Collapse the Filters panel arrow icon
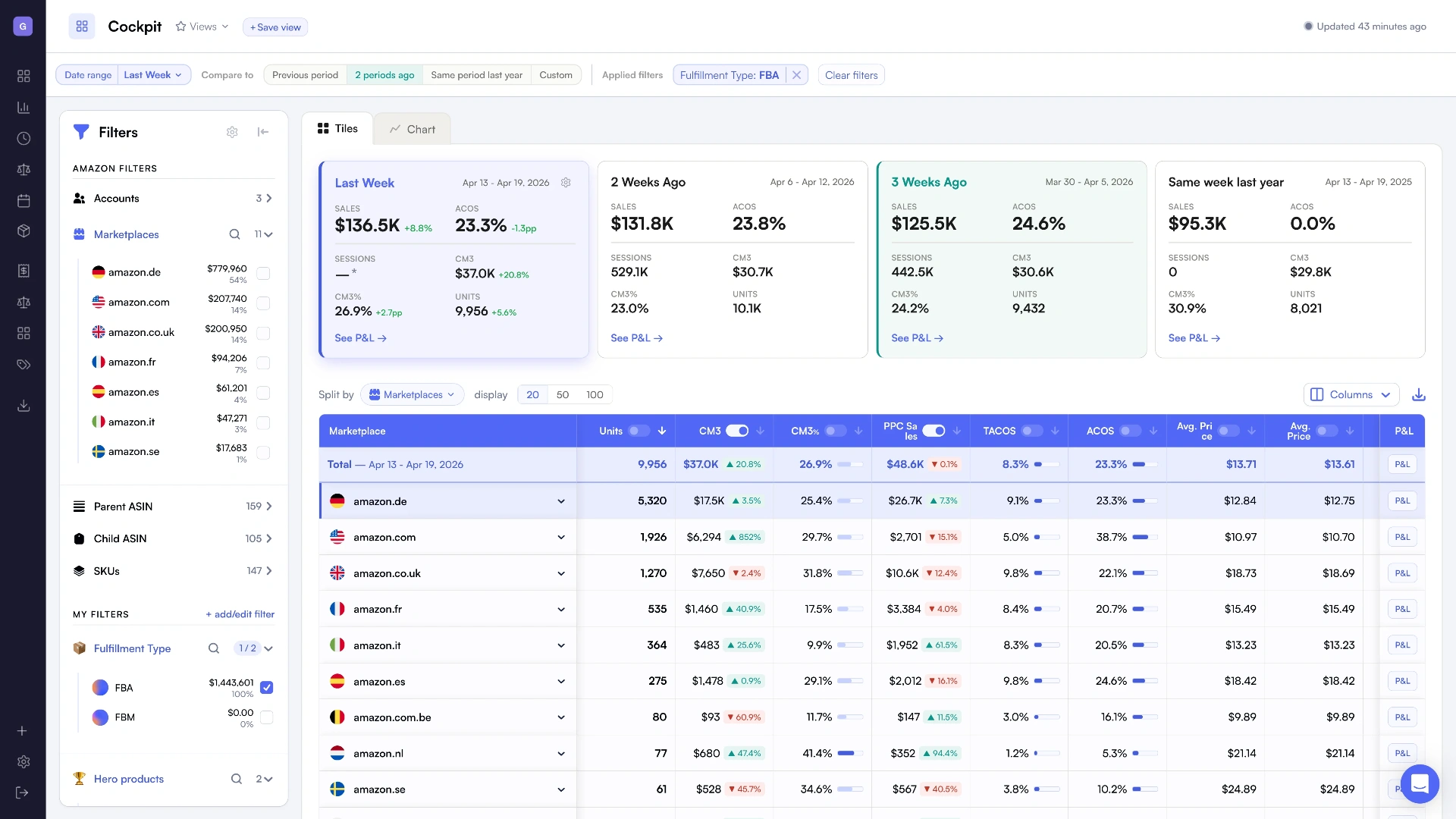This screenshot has height=819, width=1456. [263, 132]
